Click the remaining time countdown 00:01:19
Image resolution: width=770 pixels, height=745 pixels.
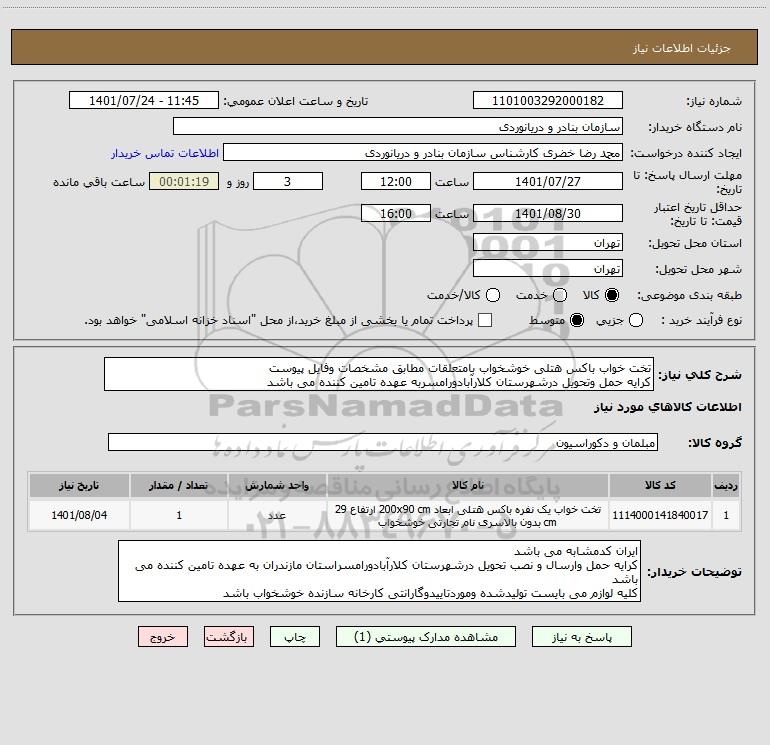click(x=184, y=182)
